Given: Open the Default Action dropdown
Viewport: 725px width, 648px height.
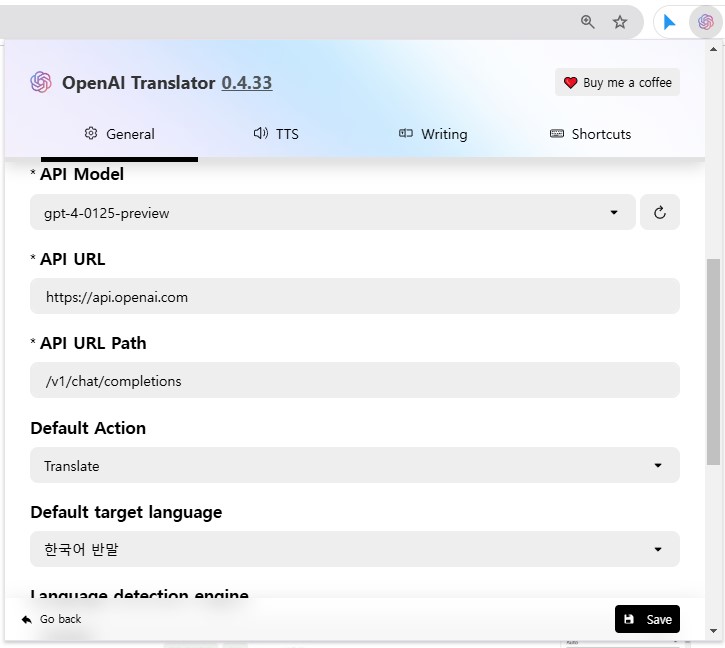Looking at the screenshot, I should click(355, 465).
